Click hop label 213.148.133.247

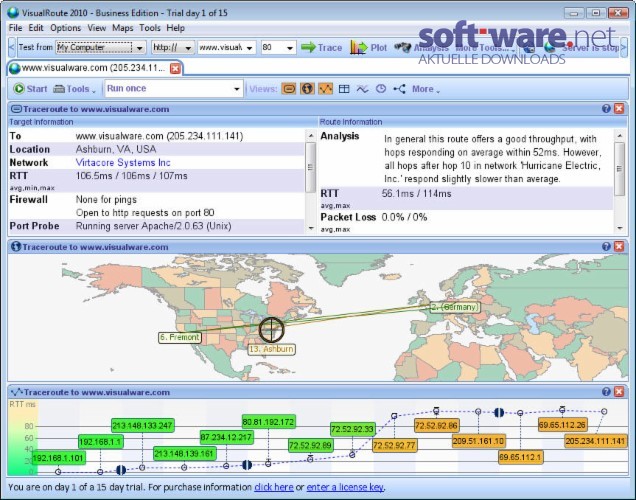[x=142, y=425]
